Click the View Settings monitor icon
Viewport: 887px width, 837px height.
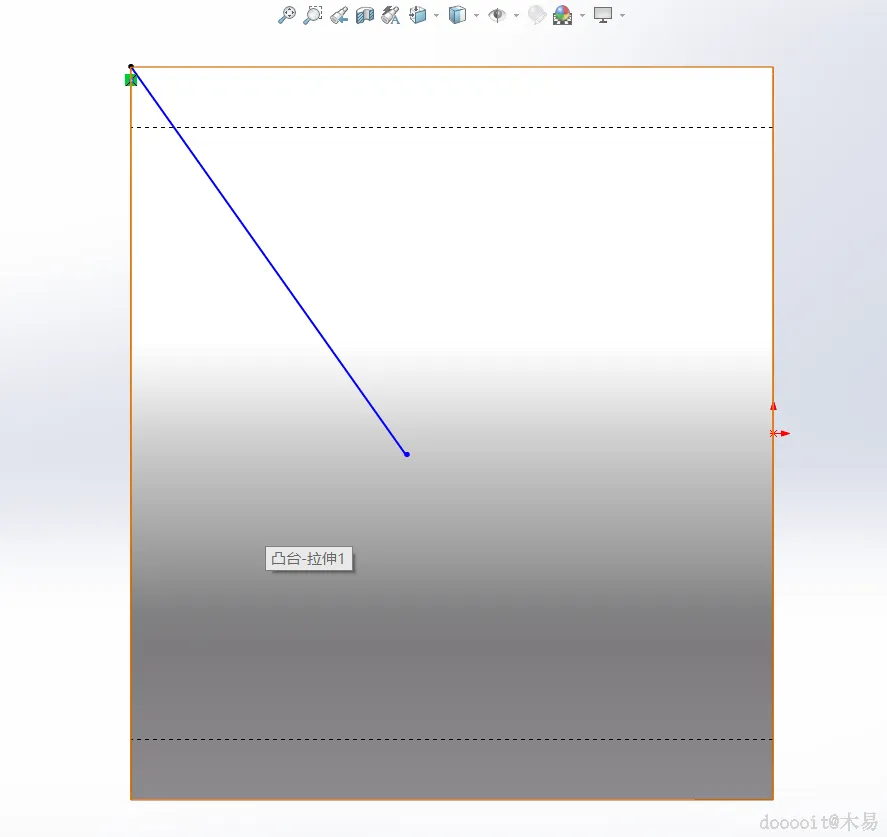[603, 15]
